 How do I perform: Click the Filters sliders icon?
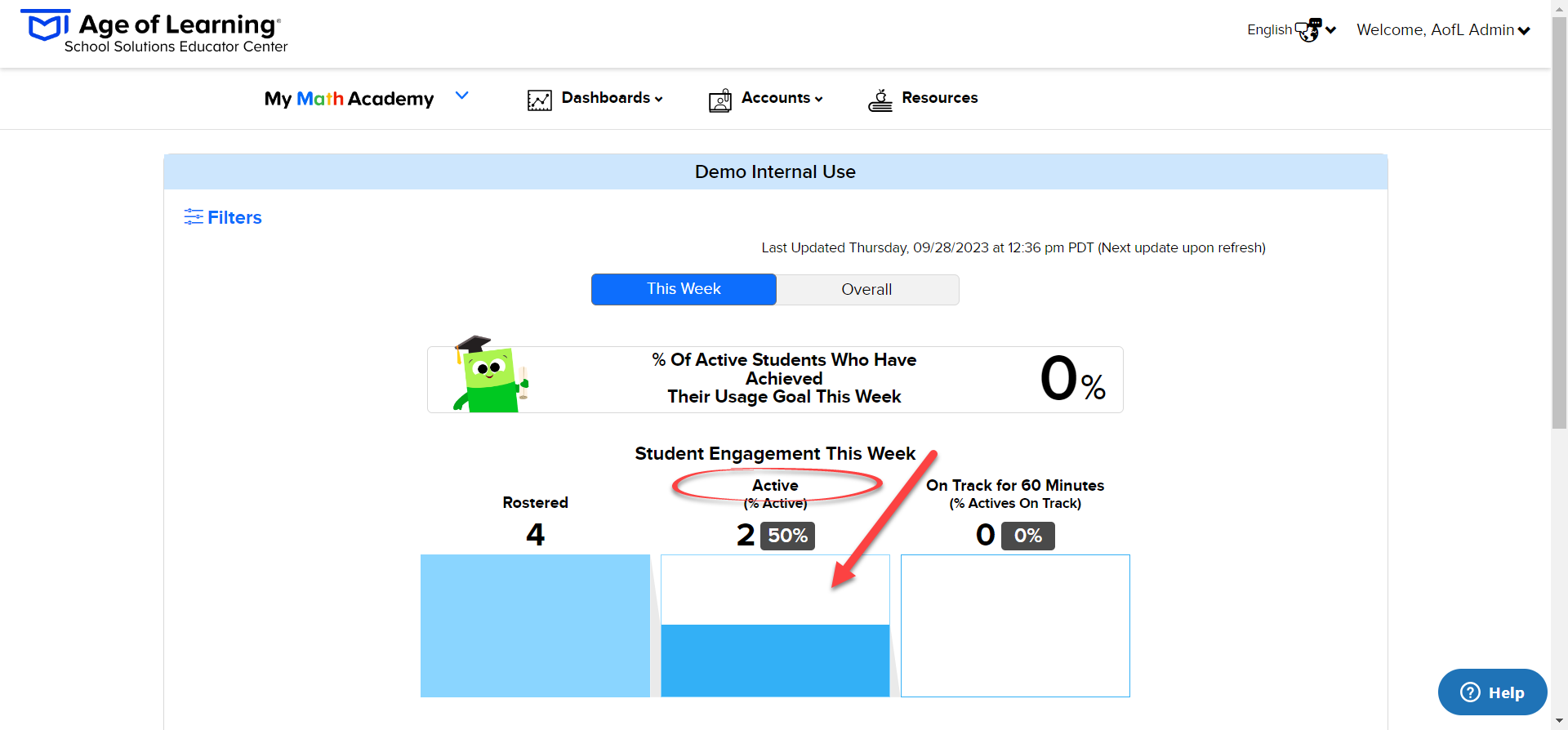pyautogui.click(x=194, y=216)
